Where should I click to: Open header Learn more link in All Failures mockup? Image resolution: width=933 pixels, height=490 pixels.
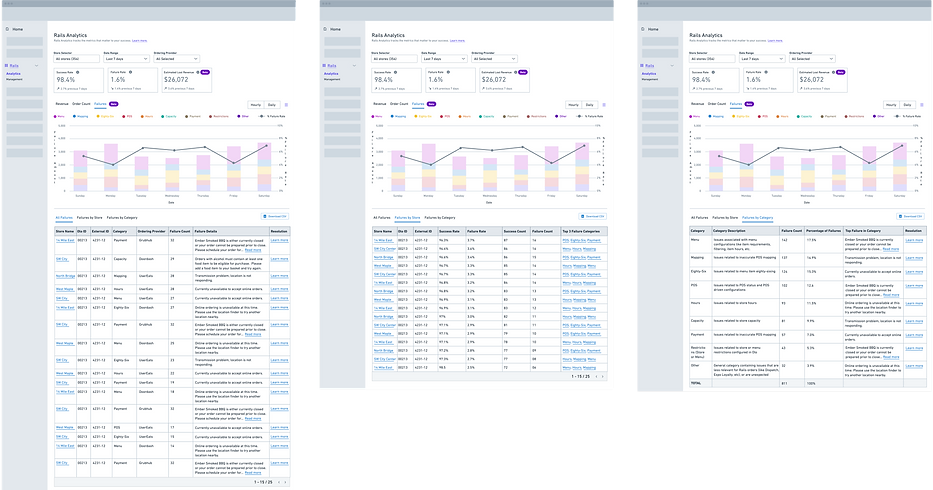coord(140,40)
